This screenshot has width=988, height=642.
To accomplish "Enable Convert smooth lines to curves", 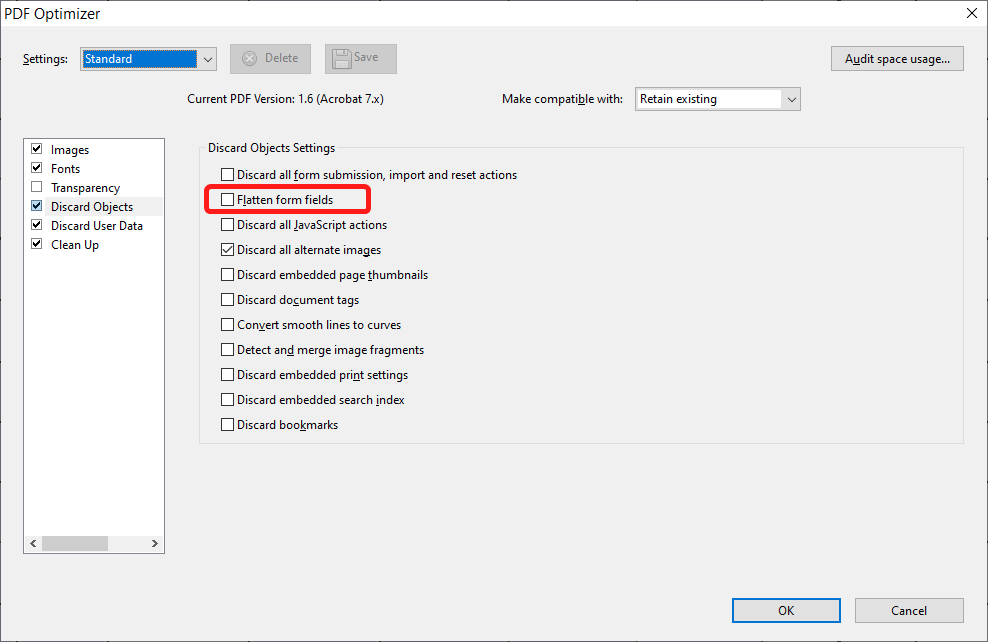I will click(227, 324).
